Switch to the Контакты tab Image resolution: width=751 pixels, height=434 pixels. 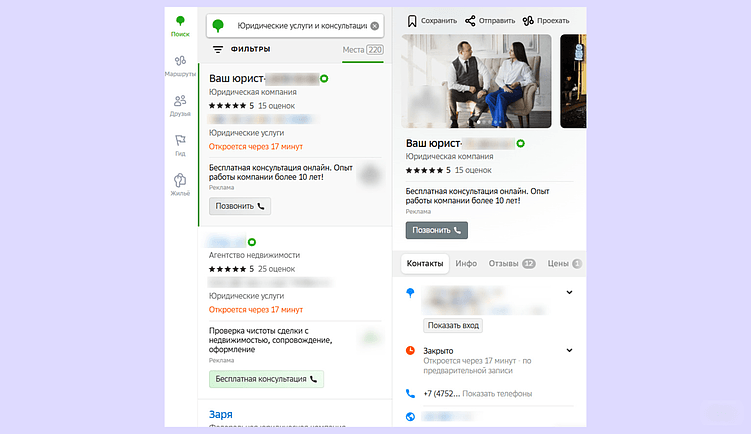click(x=425, y=263)
